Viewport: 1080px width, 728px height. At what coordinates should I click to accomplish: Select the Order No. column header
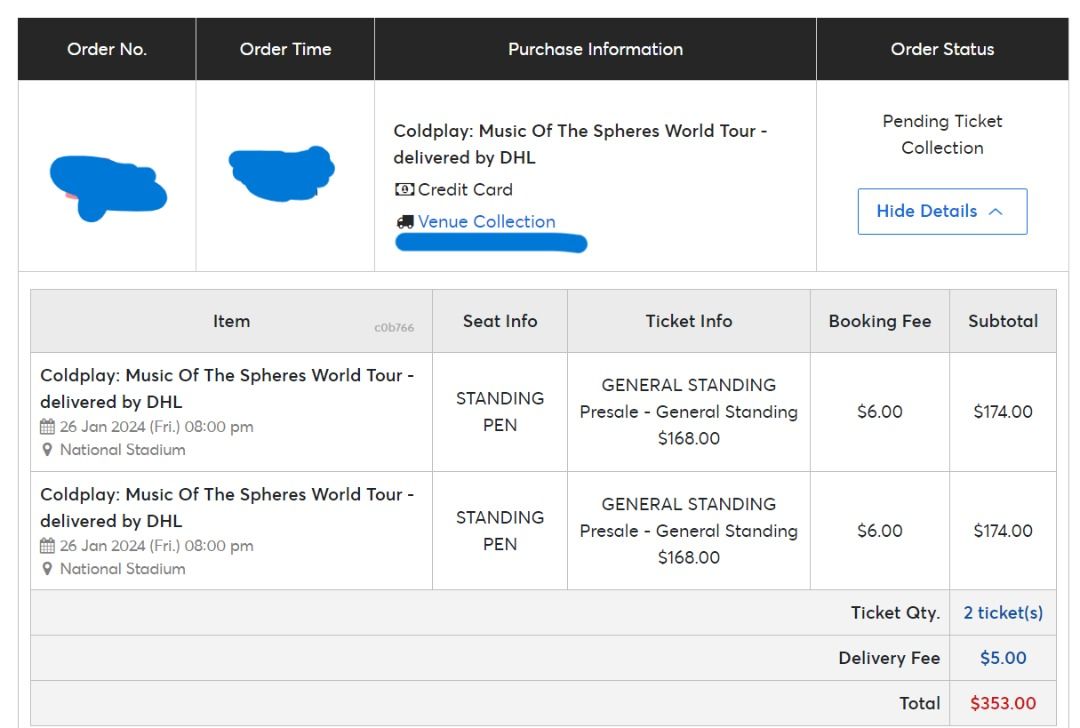(106, 48)
